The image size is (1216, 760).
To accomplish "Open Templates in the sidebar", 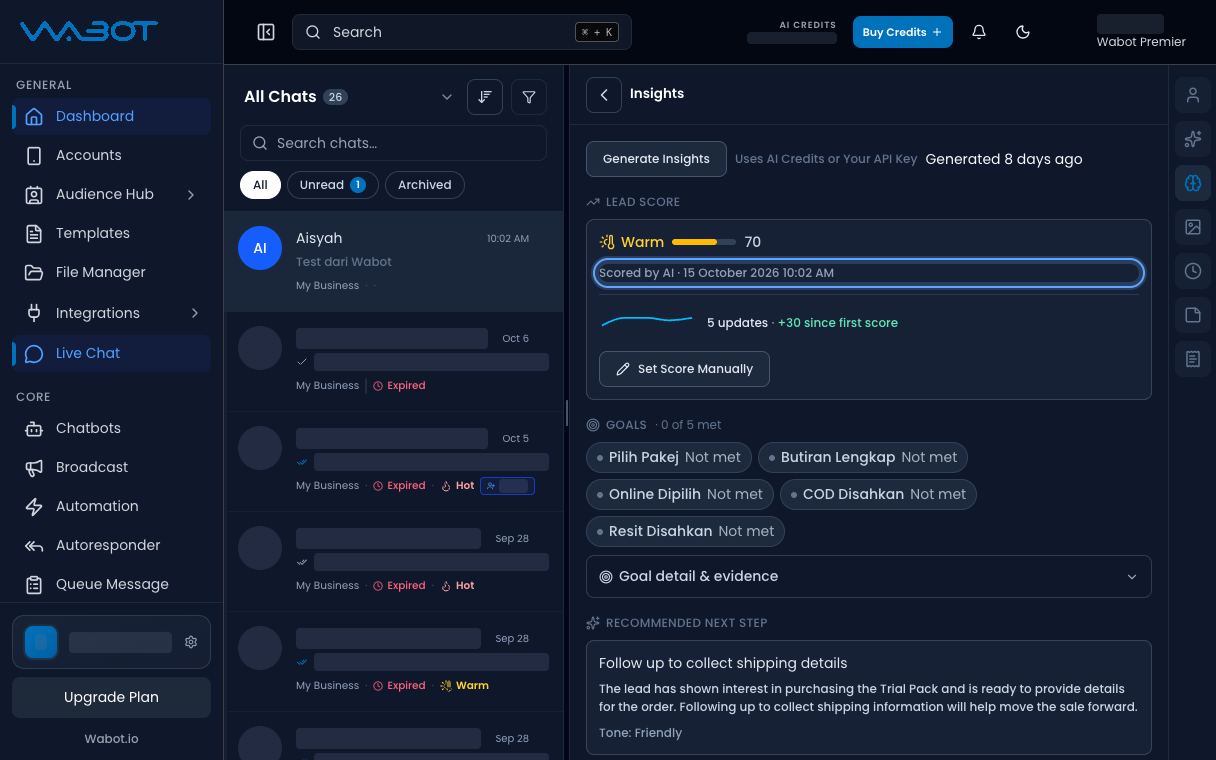I will tap(112, 233).
